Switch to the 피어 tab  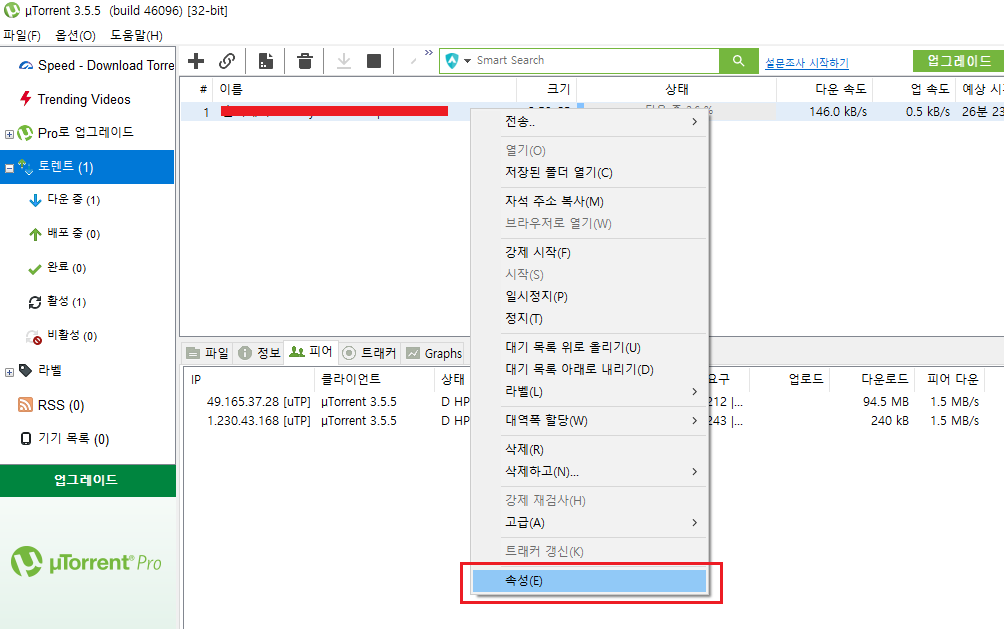311,352
